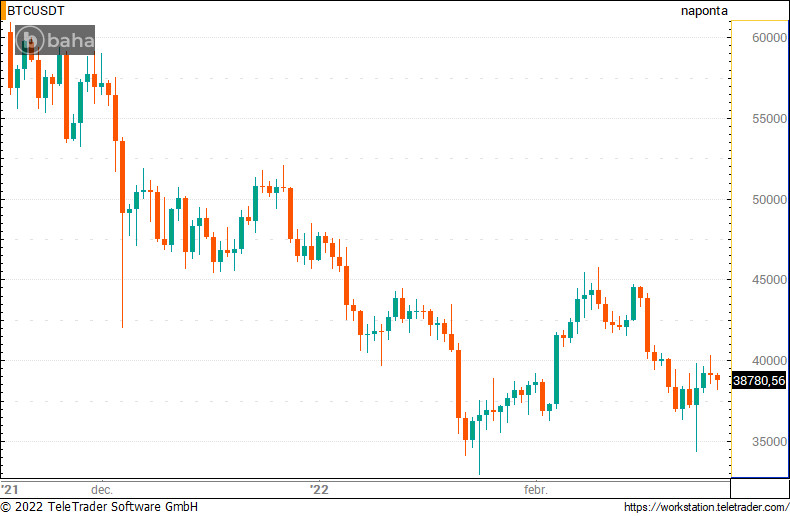This screenshot has height=516, width=790.
Task: Click the current price tag 38780,56
Action: (x=759, y=380)
